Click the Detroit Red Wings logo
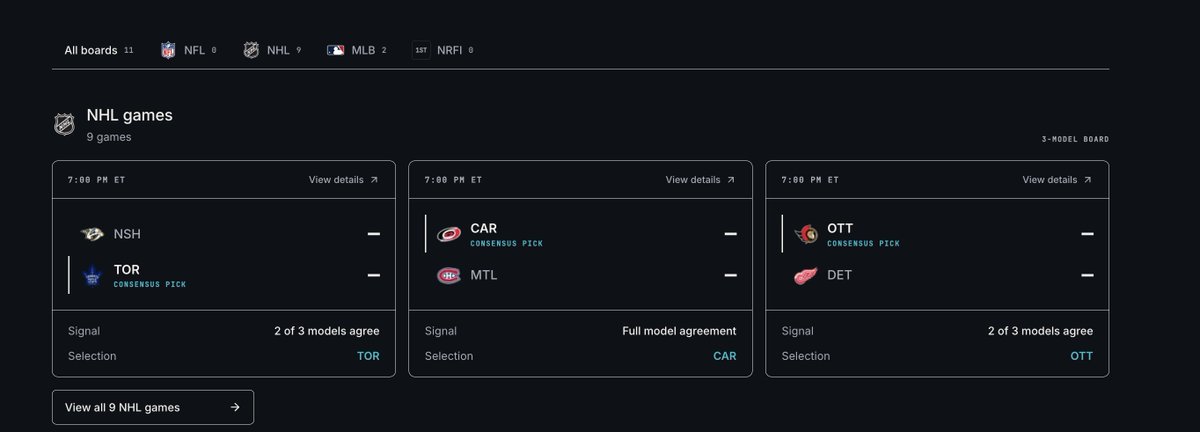 tap(806, 275)
